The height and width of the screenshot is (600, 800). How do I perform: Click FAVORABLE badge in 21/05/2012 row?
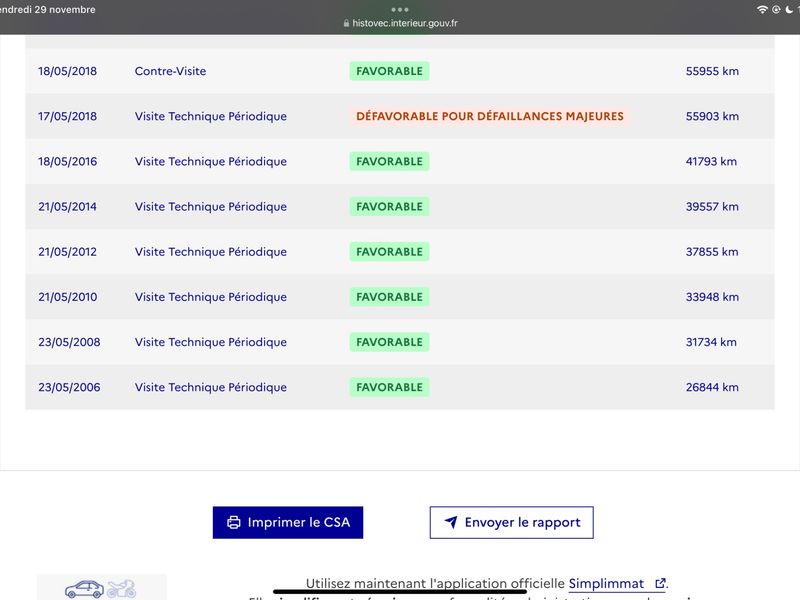coord(389,252)
